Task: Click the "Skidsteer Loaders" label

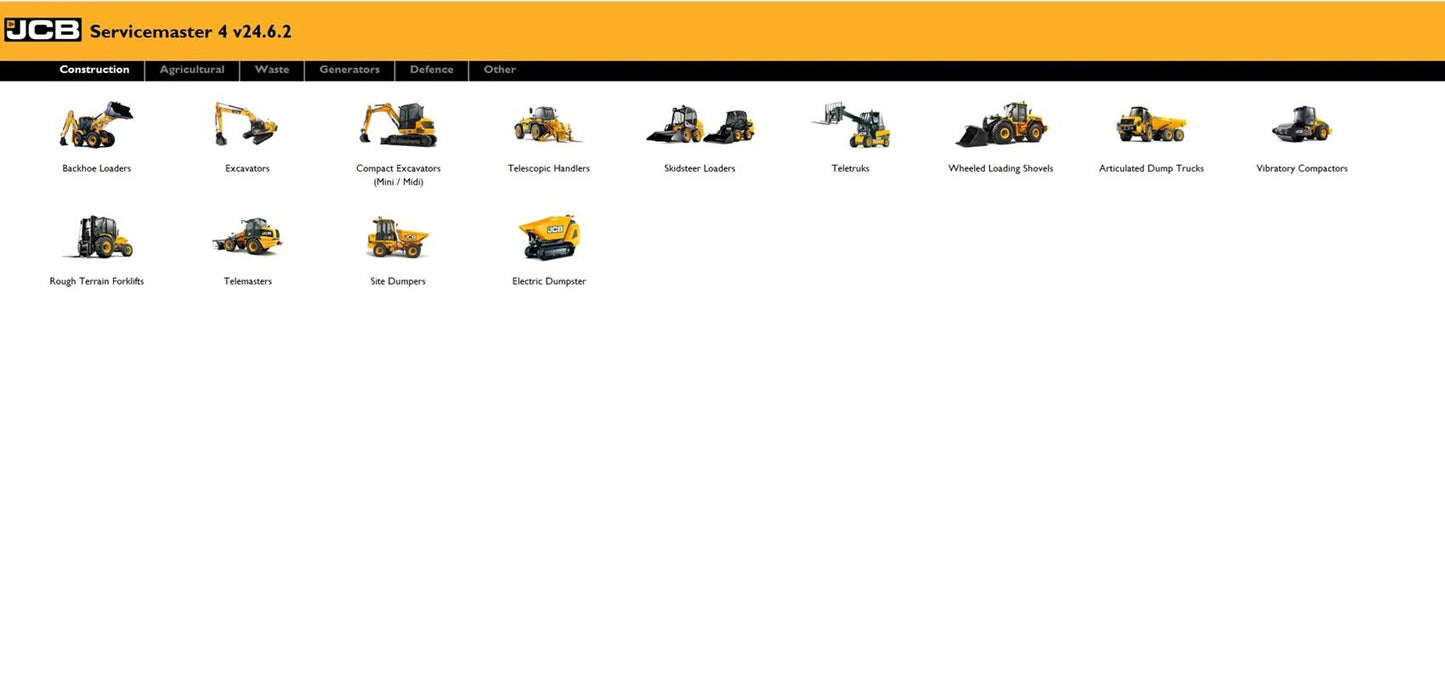Action: [x=700, y=169]
